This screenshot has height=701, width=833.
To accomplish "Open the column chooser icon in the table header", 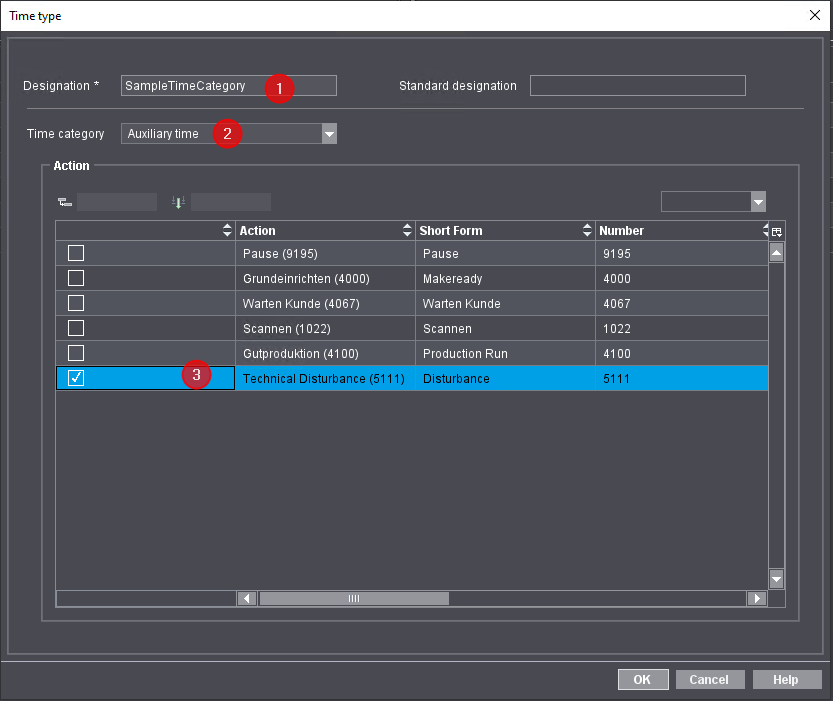I will [776, 230].
